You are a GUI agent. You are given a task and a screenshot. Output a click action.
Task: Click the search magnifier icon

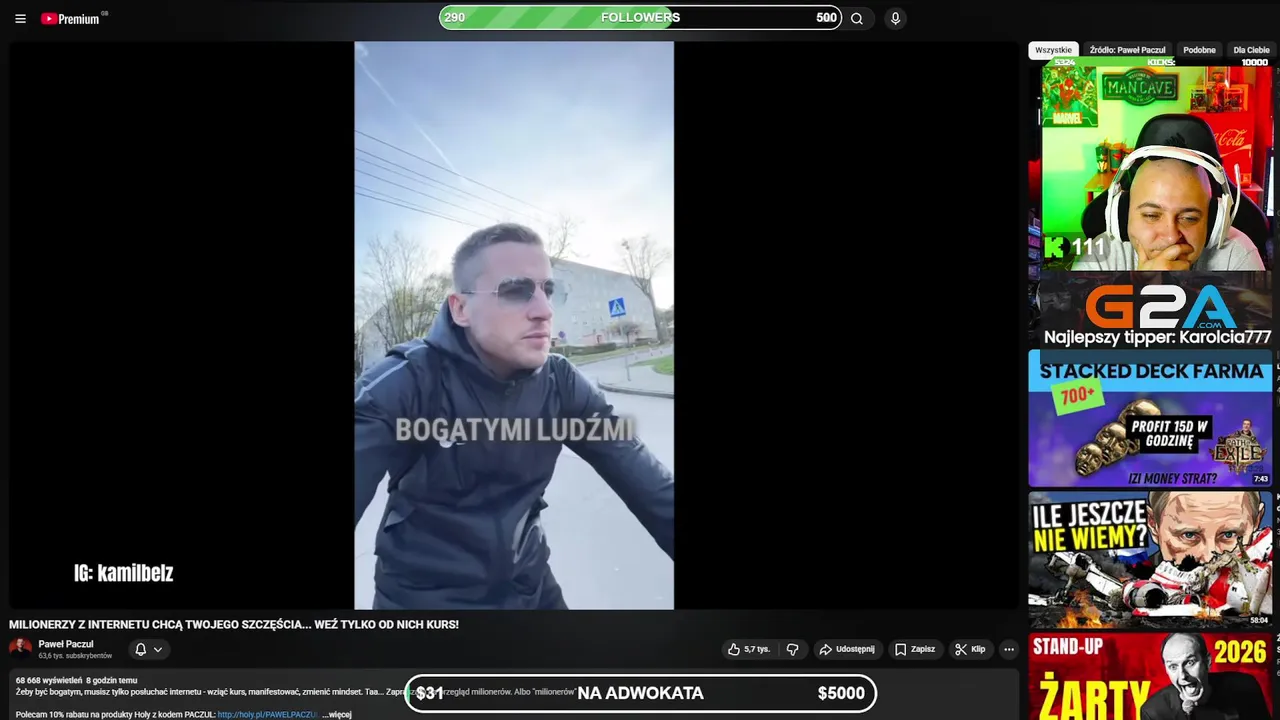[x=857, y=18]
